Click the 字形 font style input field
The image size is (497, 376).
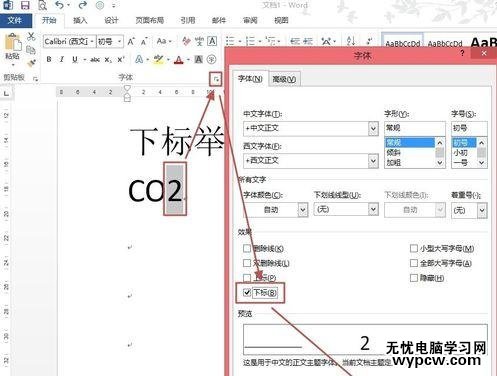[414, 128]
